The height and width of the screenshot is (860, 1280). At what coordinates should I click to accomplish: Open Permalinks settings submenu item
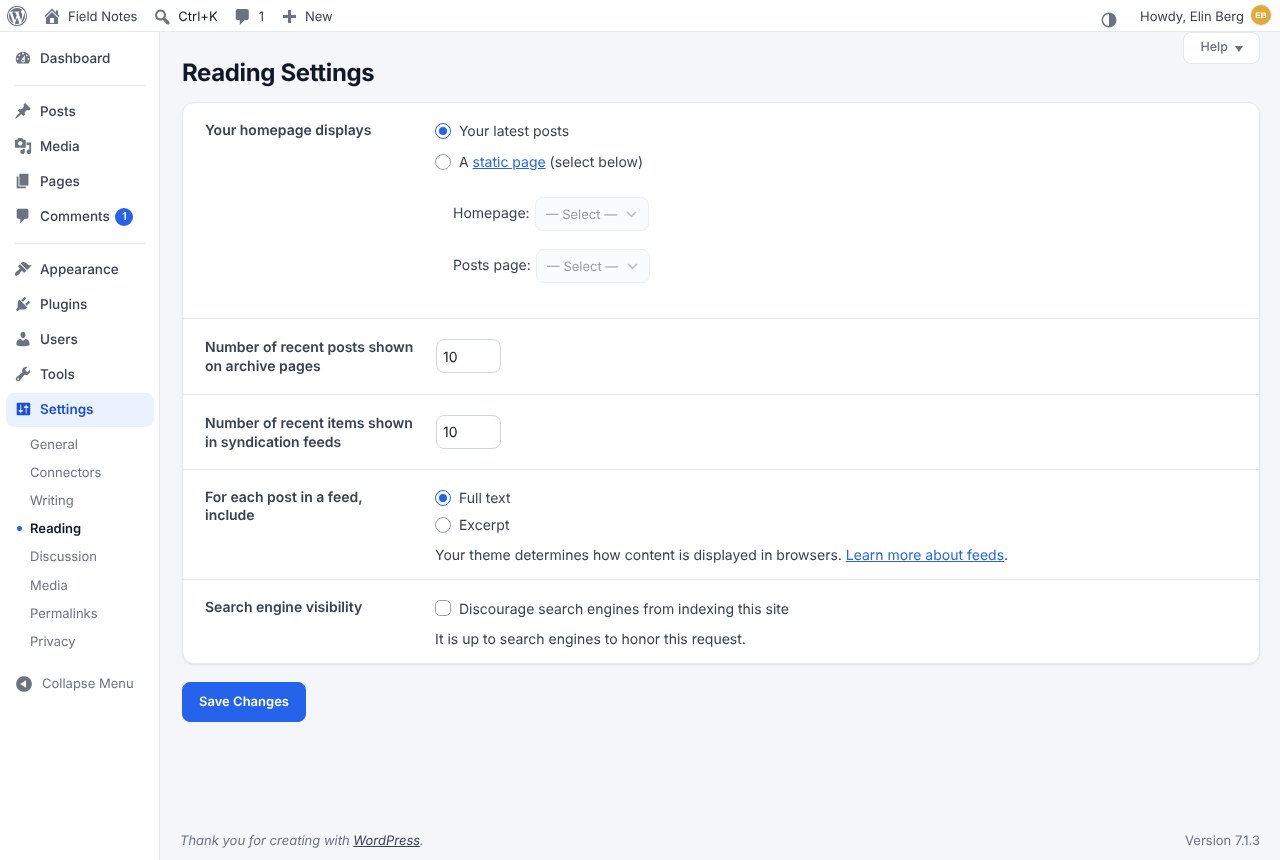[x=64, y=613]
